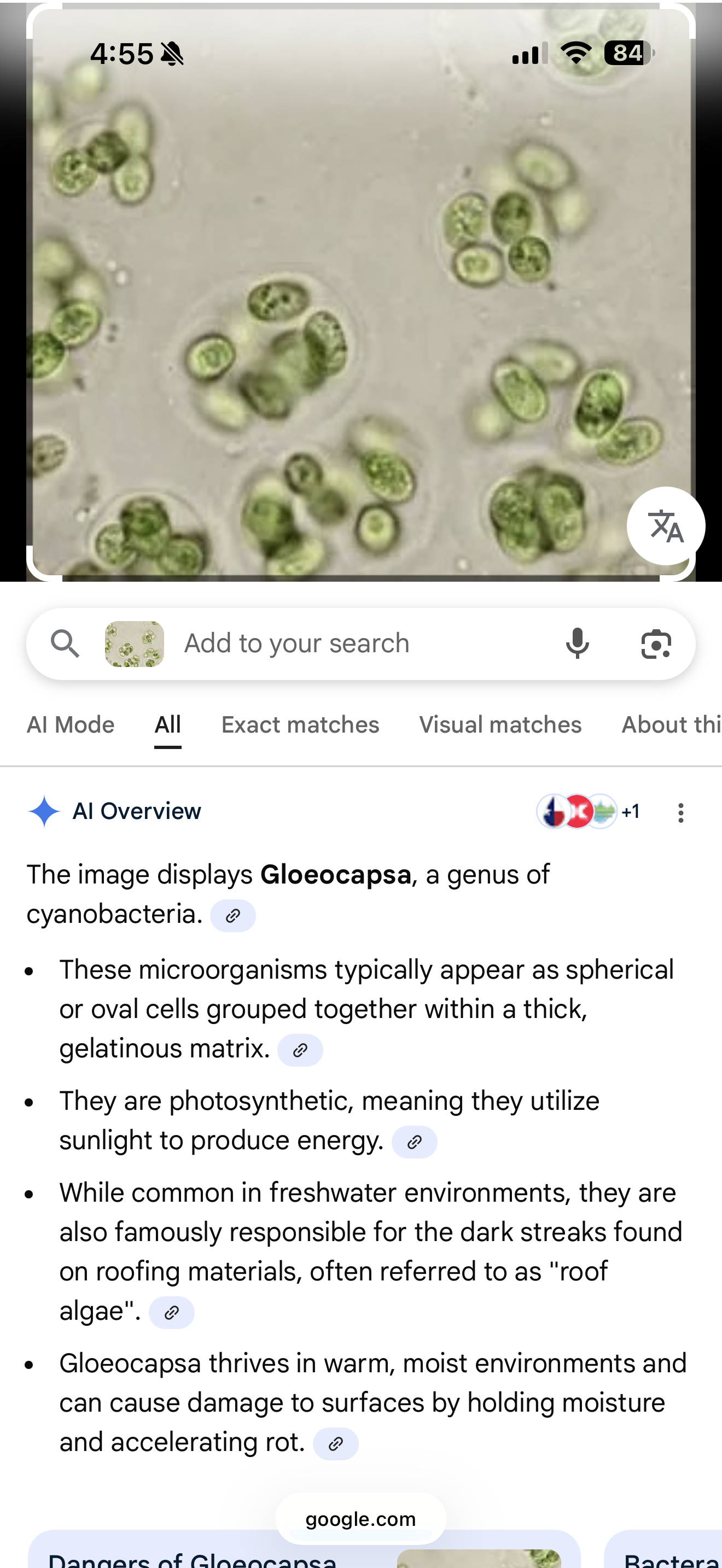Open Google Lens camera search icon
The height and width of the screenshot is (1568, 722).
[x=656, y=644]
